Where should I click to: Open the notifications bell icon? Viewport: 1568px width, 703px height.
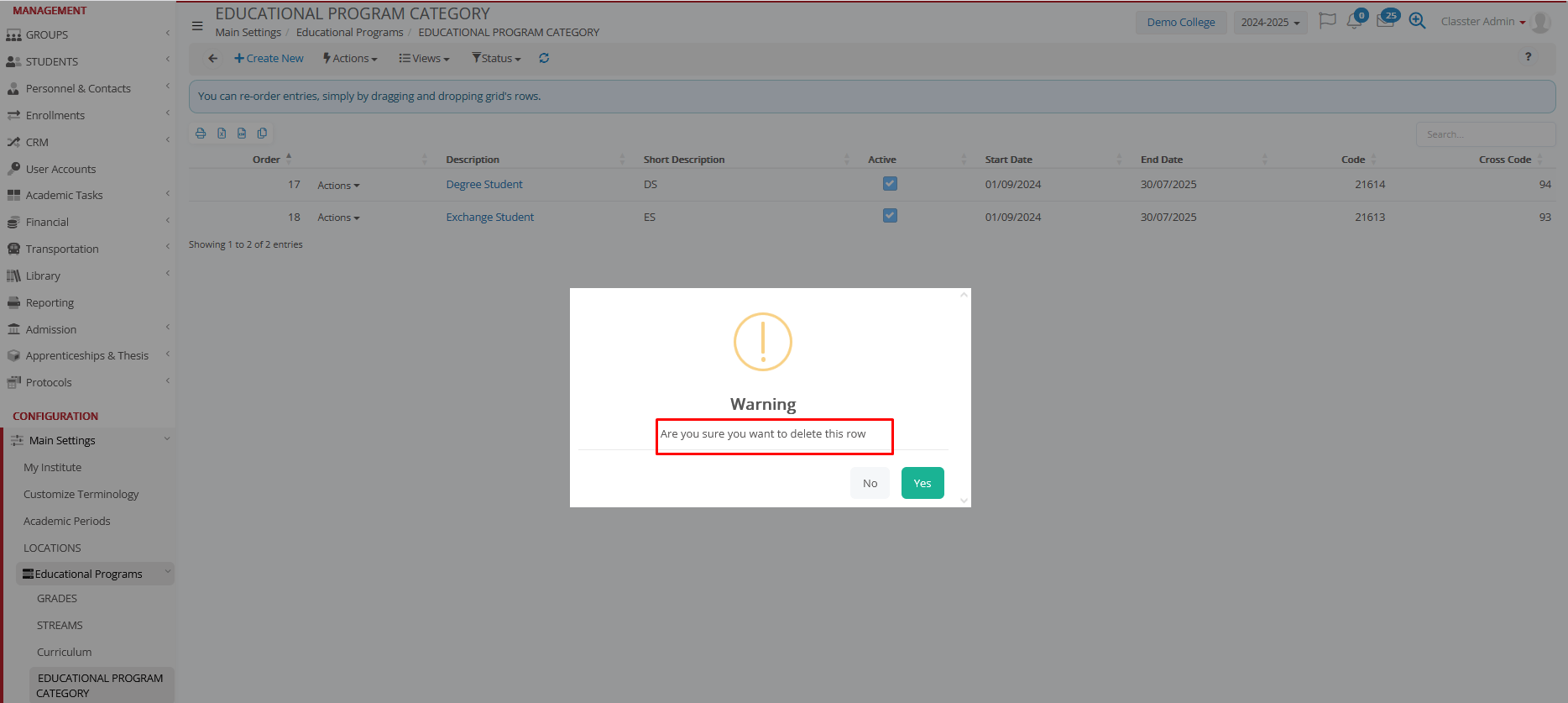click(x=1353, y=21)
